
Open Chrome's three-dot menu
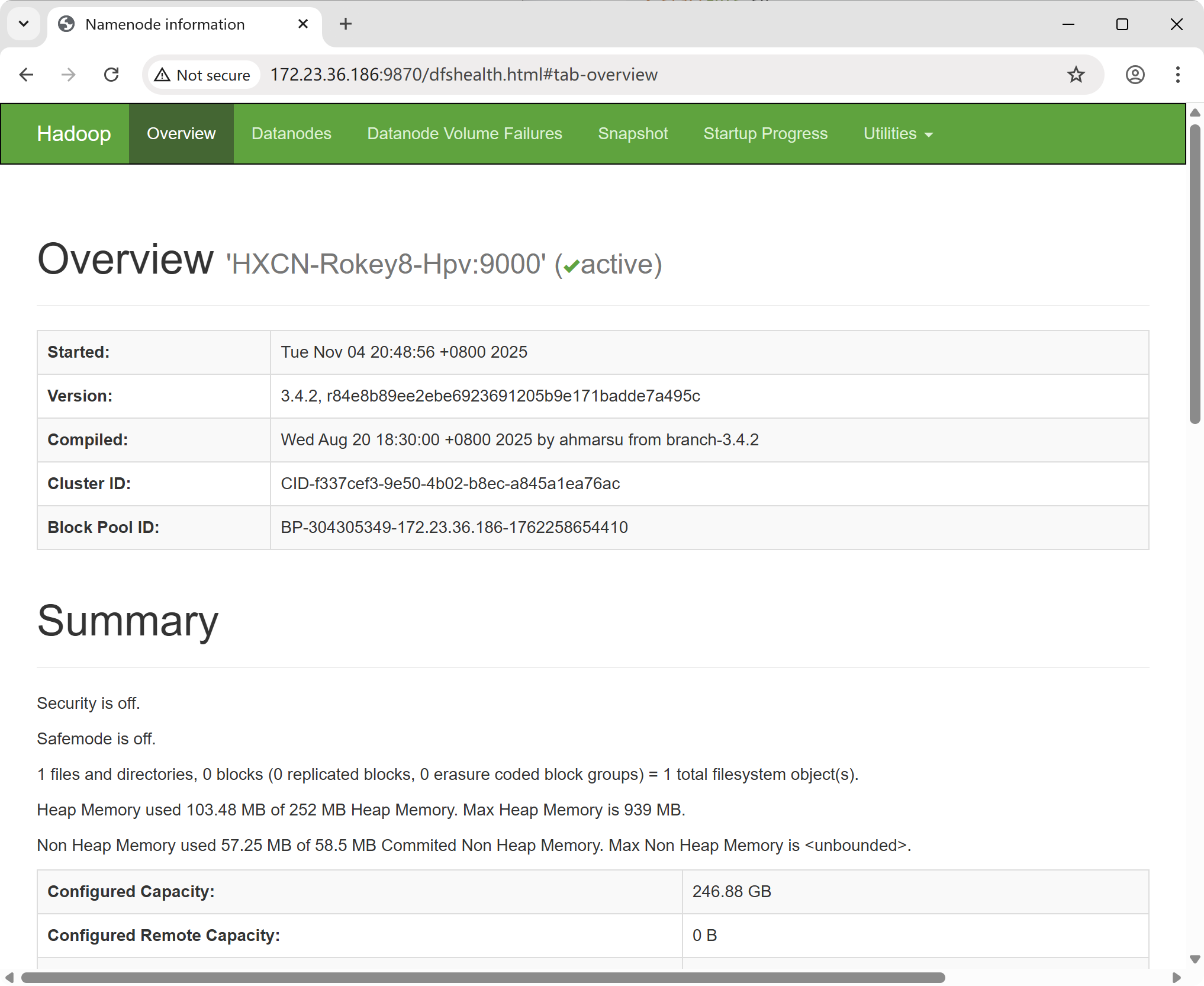1177,75
